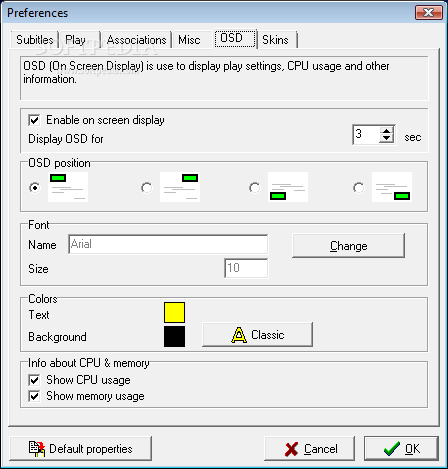Select top-right OSD position radio

click(147, 188)
